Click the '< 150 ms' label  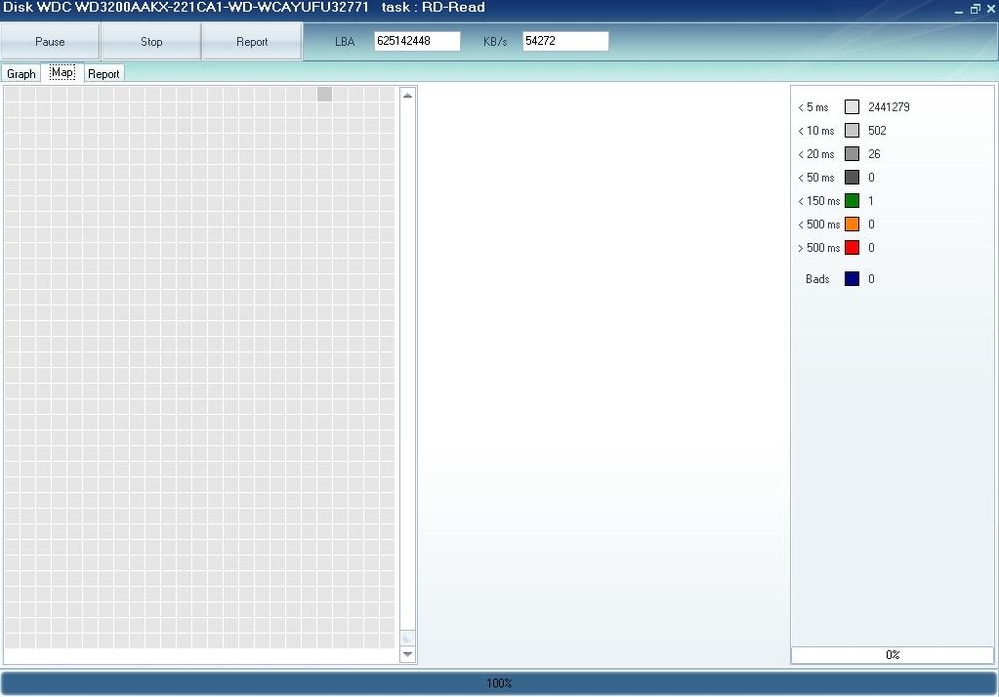point(819,201)
